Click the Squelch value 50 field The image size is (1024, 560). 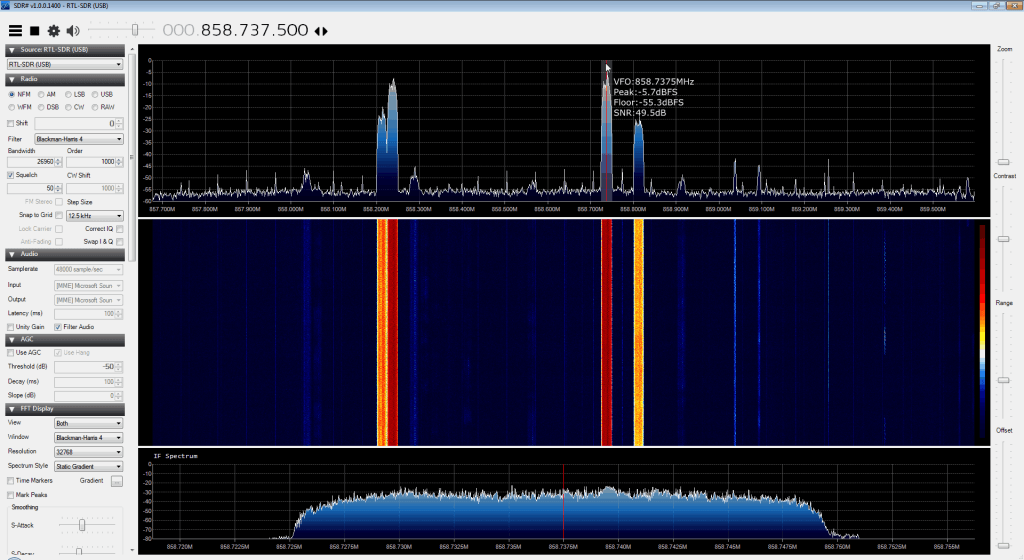pyautogui.click(x=35, y=188)
